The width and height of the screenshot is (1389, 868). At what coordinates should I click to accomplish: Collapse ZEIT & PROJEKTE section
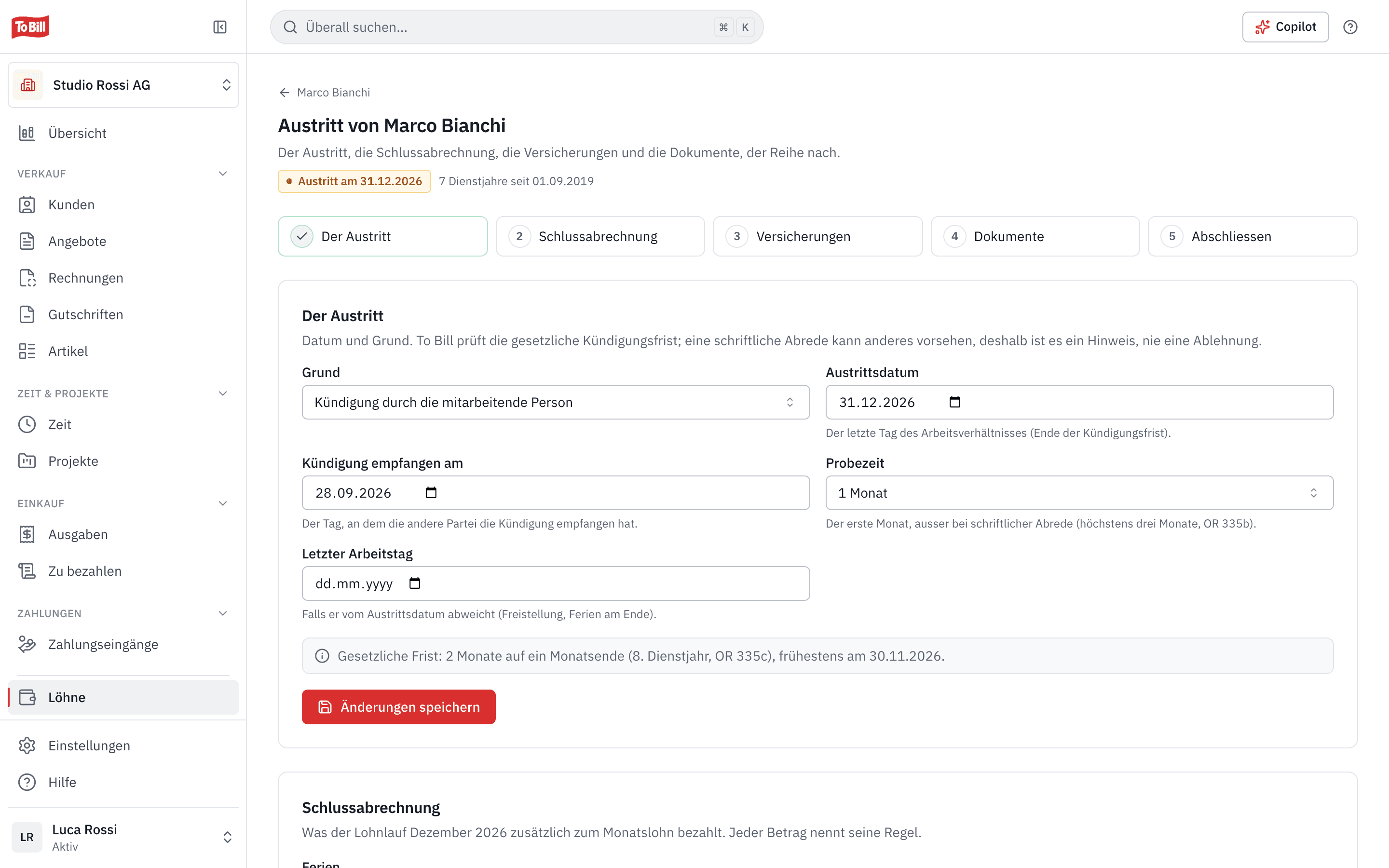pos(223,393)
